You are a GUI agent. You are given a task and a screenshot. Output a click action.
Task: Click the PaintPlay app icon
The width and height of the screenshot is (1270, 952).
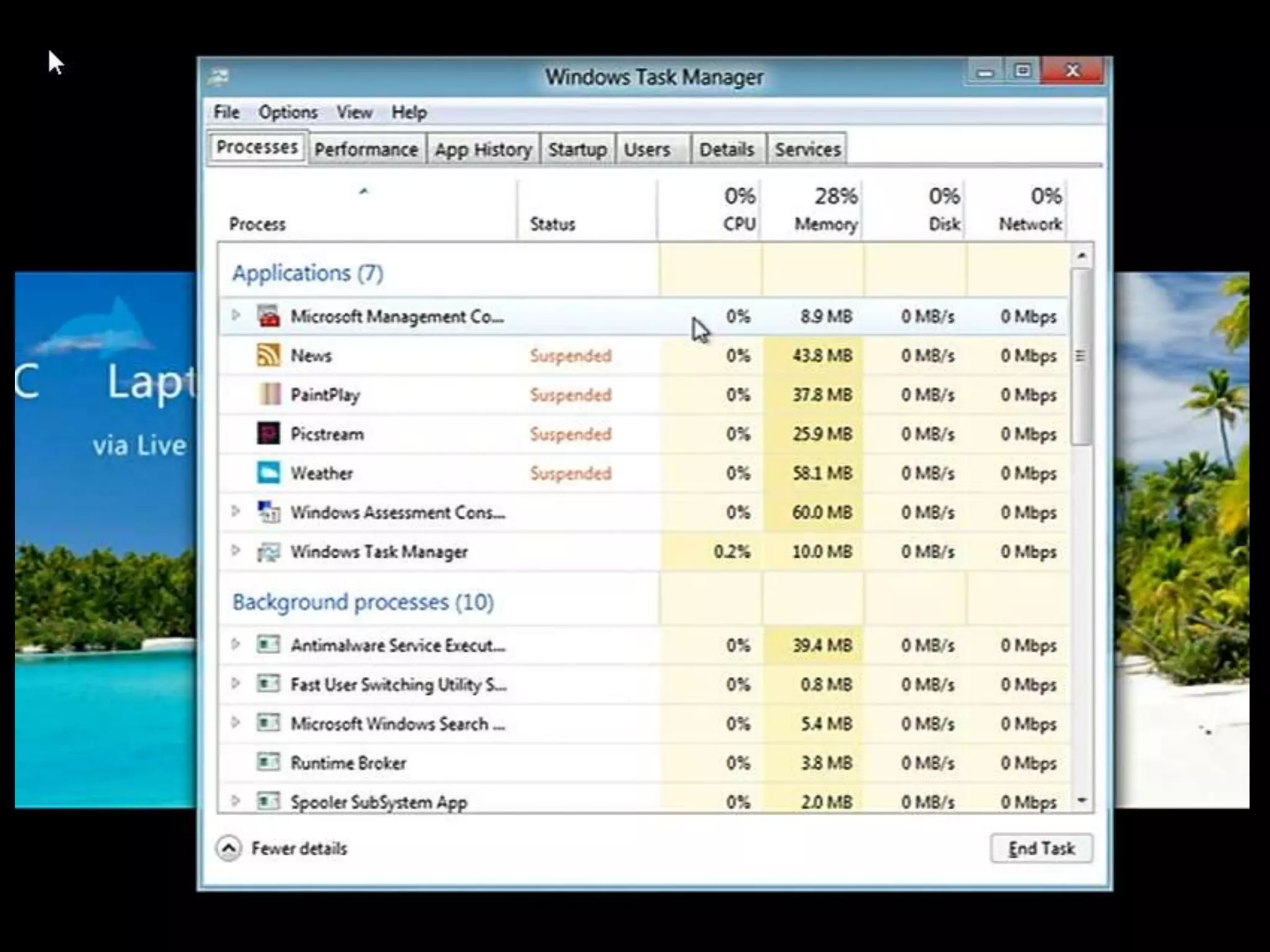(x=269, y=394)
